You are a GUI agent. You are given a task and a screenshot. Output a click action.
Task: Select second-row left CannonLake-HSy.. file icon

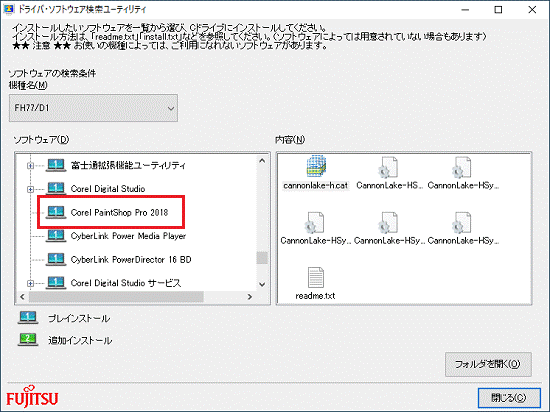tap(314, 223)
